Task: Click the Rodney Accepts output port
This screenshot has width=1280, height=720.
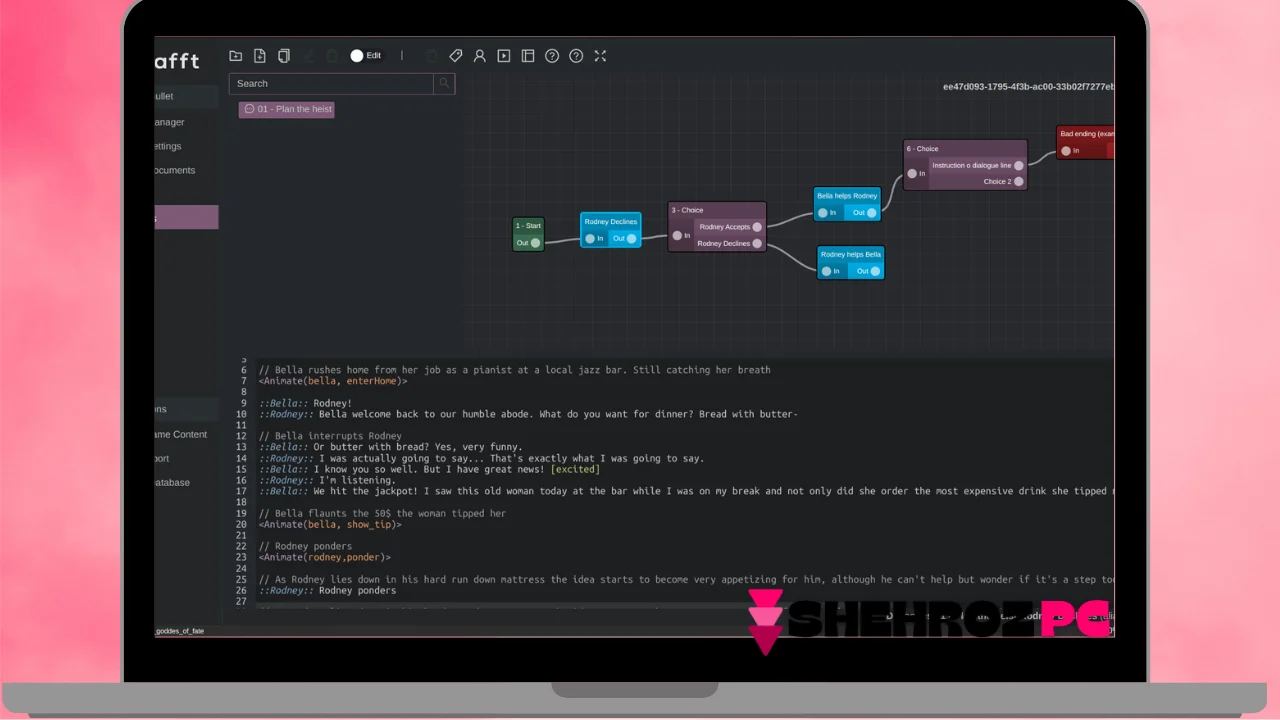Action: click(x=757, y=227)
